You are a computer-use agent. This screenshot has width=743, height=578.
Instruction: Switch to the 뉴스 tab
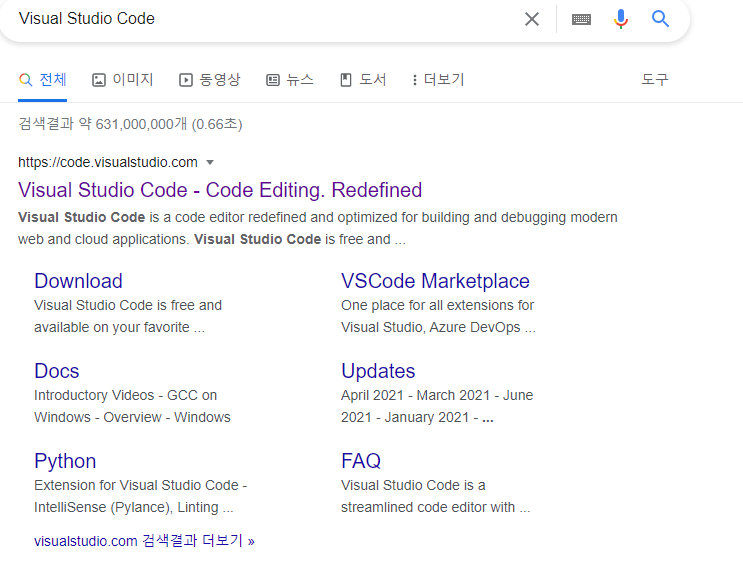(290, 80)
